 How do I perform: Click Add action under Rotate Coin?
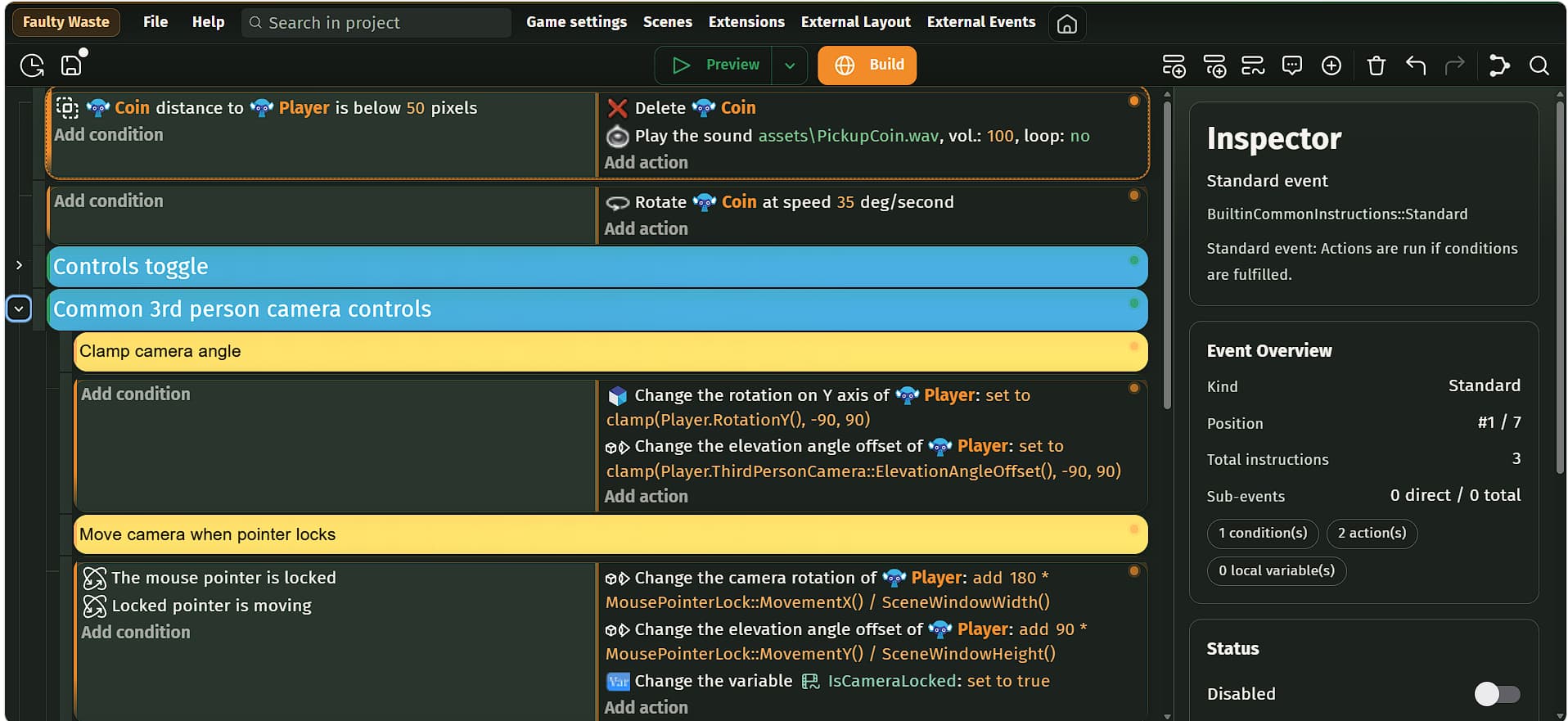646,229
